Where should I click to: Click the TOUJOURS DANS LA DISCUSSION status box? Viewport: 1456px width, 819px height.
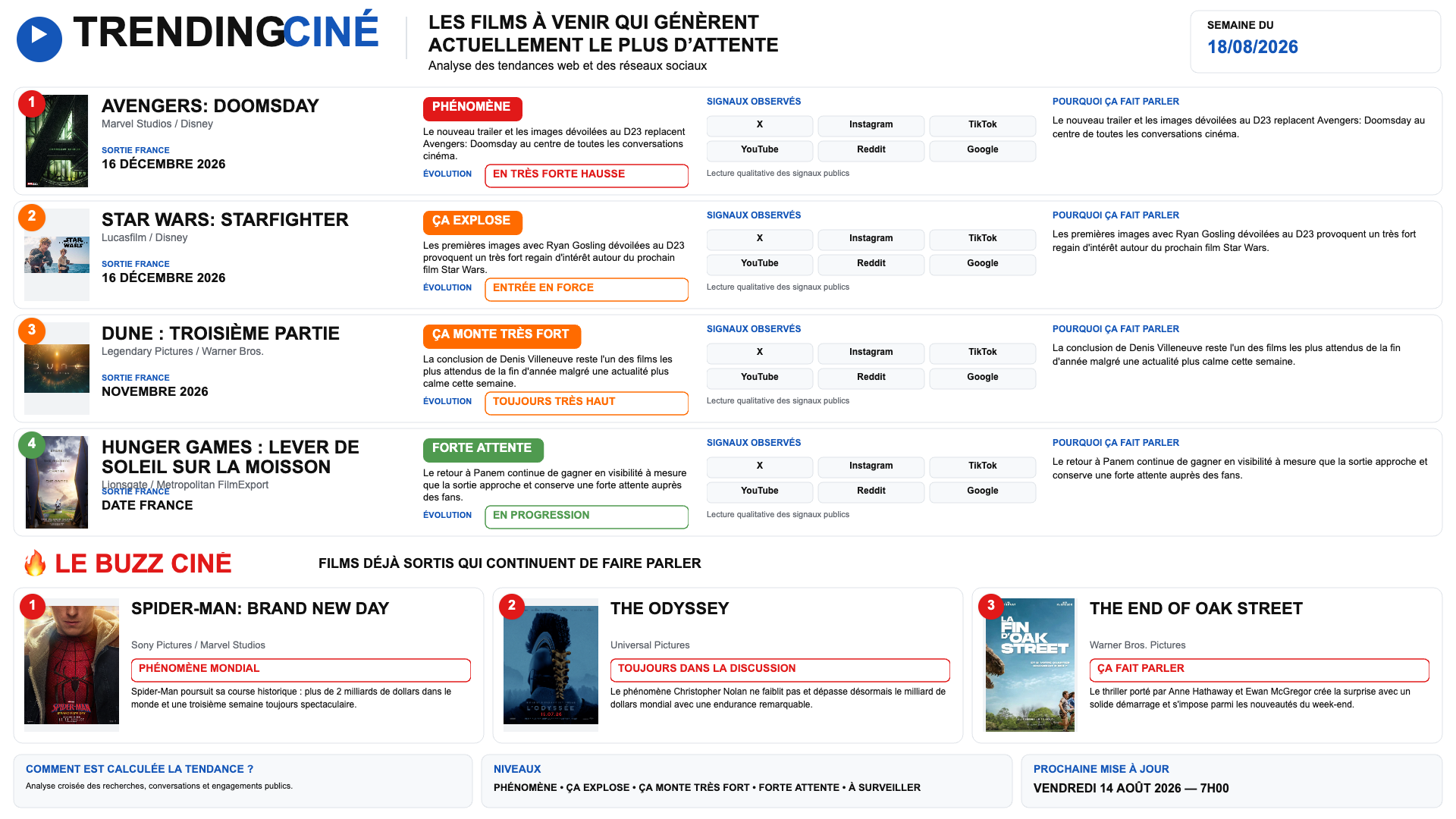(780, 670)
